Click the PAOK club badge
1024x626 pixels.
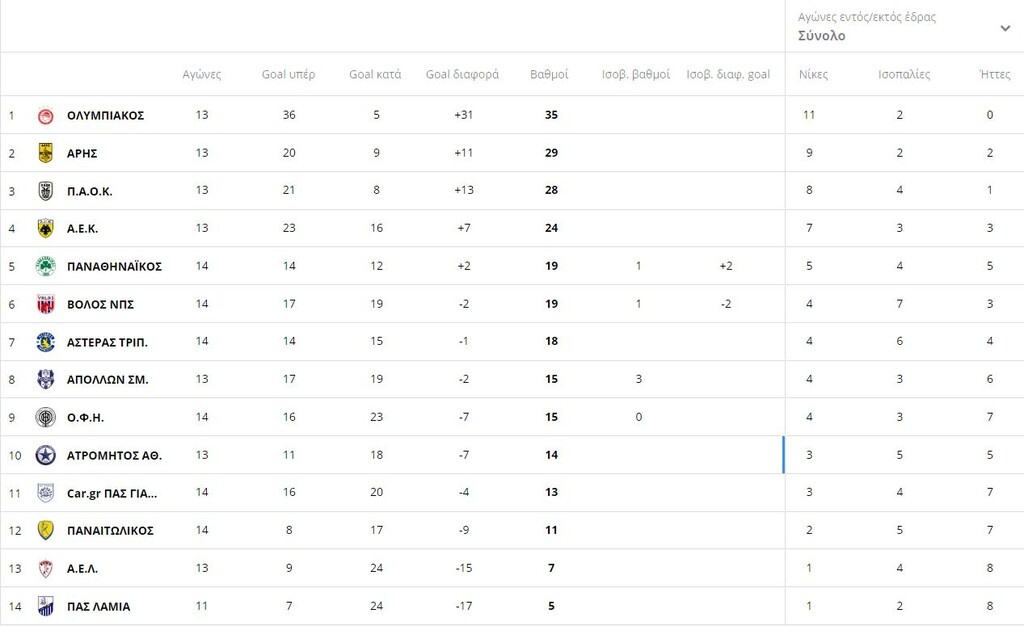(45, 191)
